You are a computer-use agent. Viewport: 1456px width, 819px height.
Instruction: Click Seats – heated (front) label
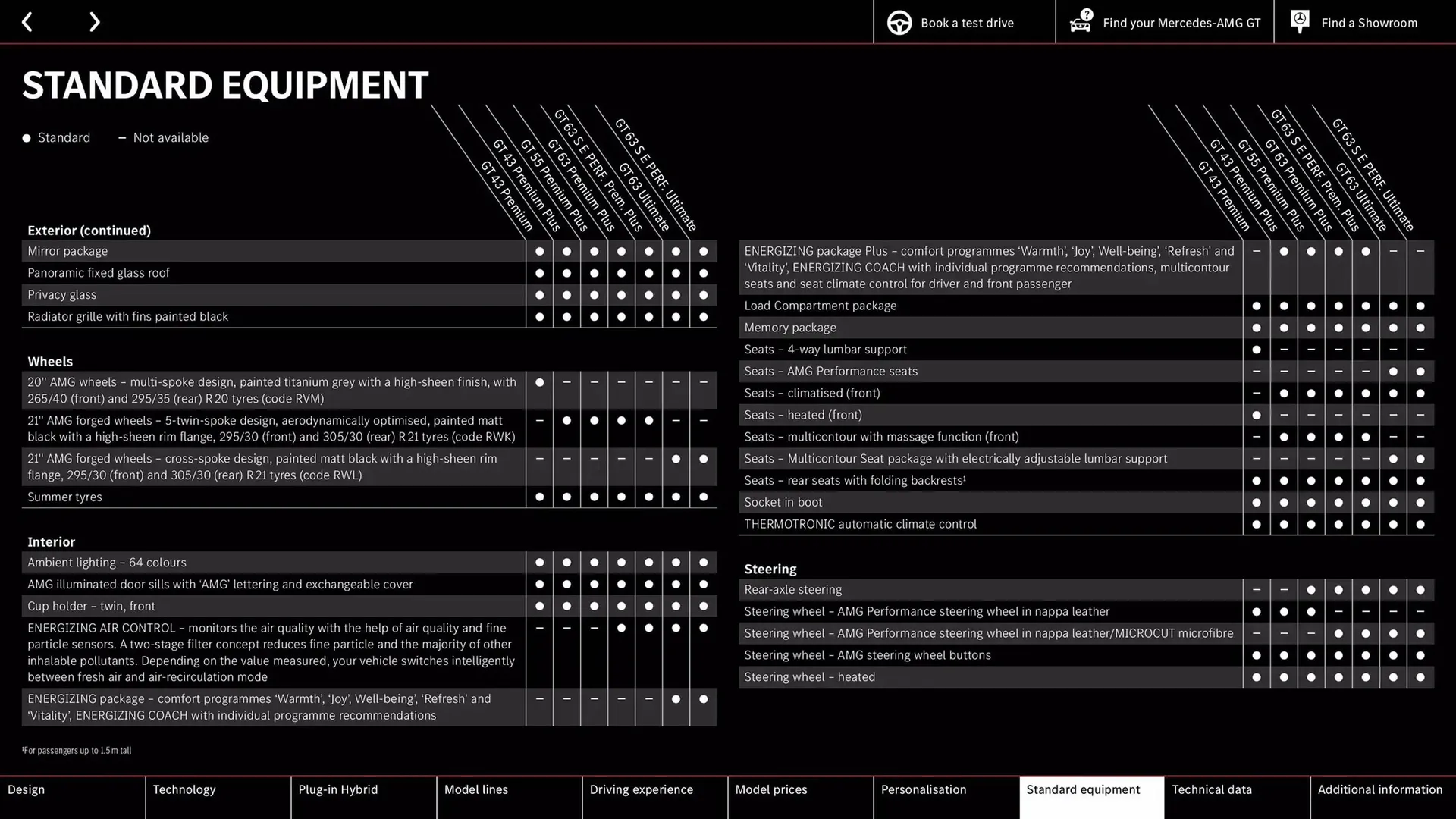point(803,416)
